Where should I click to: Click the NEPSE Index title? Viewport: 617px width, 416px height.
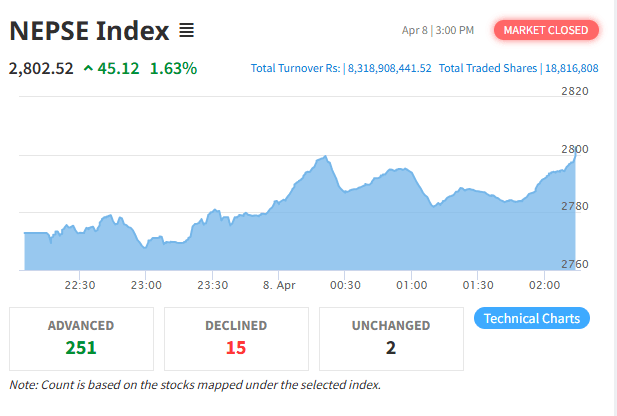(89, 31)
